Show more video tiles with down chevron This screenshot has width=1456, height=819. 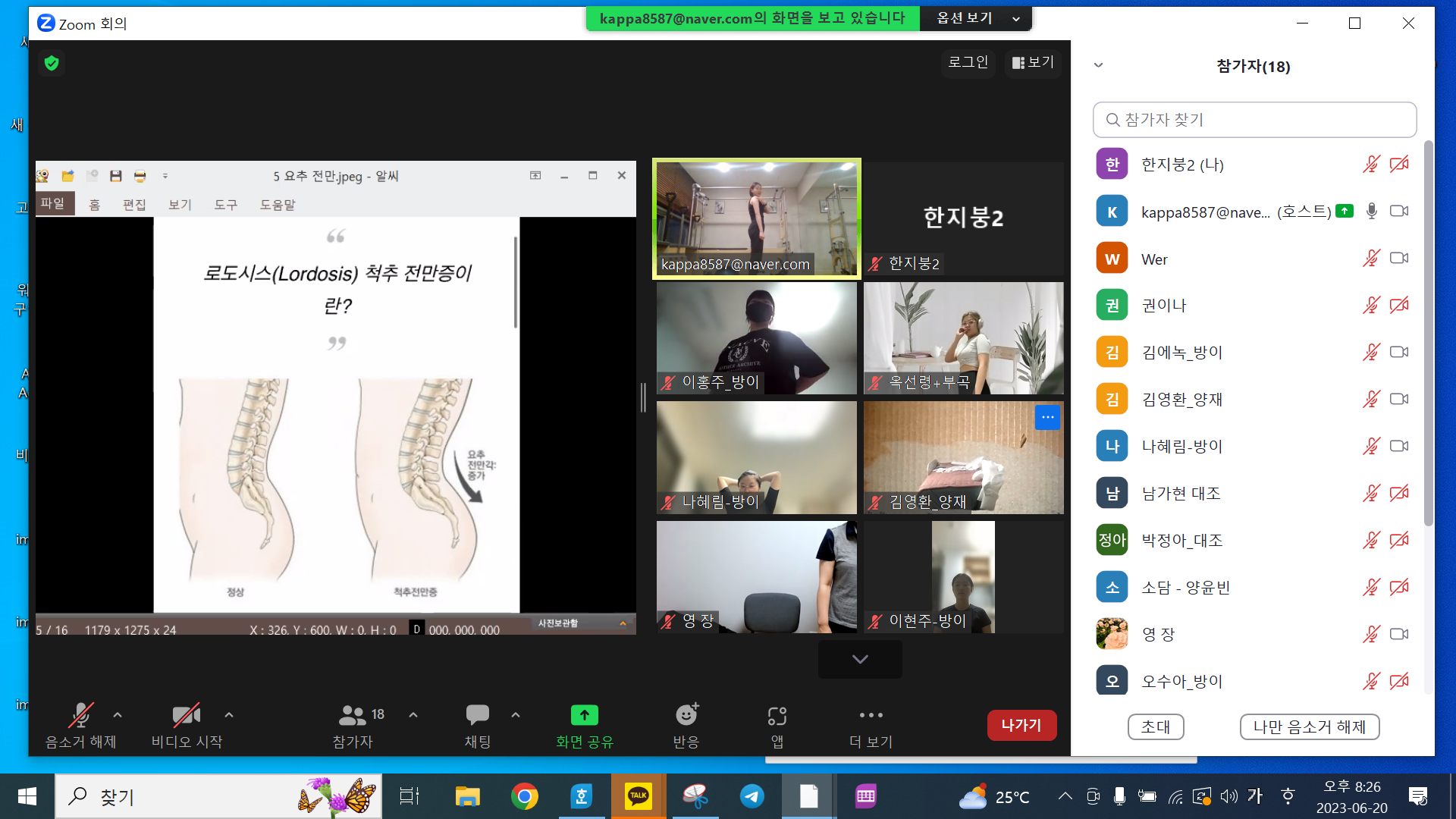[860, 659]
